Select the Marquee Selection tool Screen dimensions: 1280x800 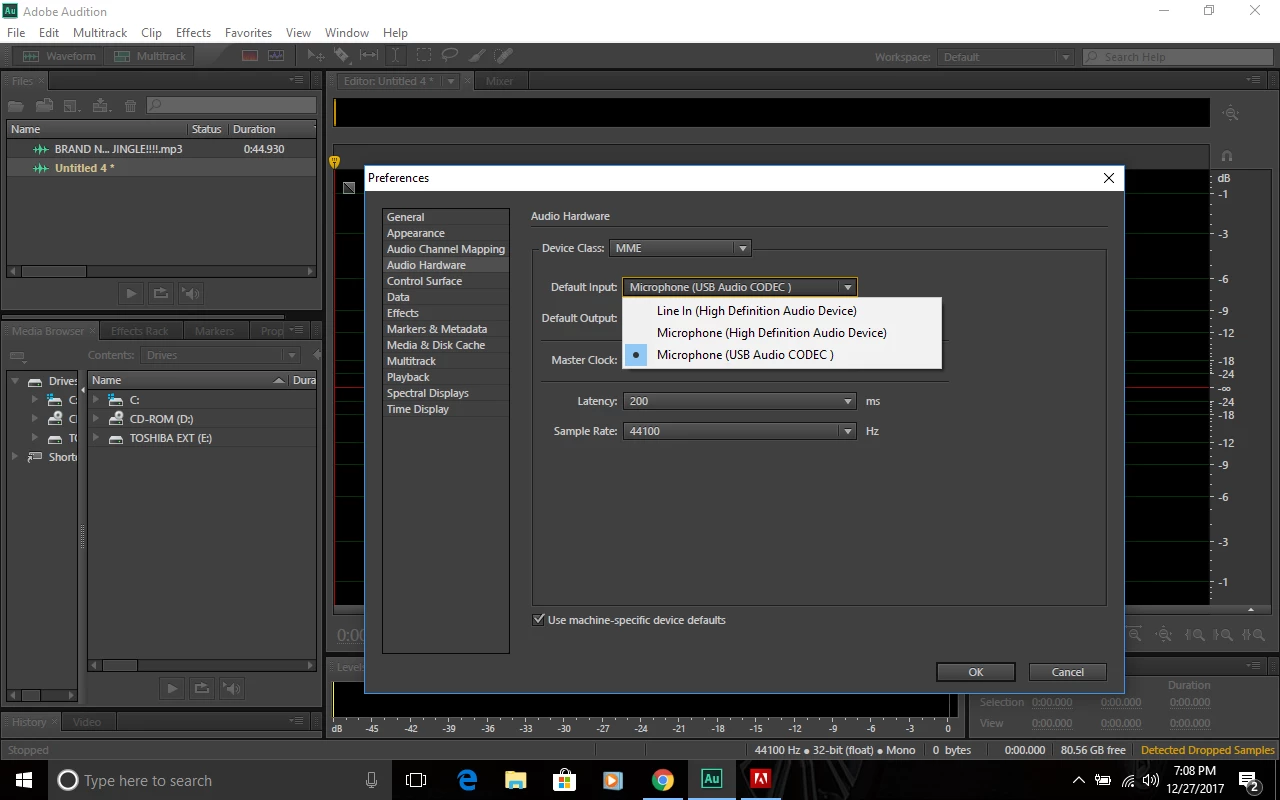click(424, 56)
